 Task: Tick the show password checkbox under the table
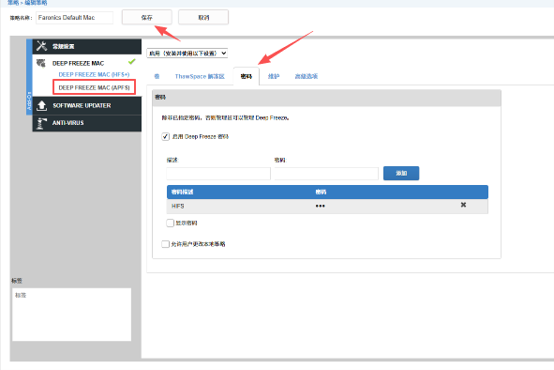coord(170,223)
